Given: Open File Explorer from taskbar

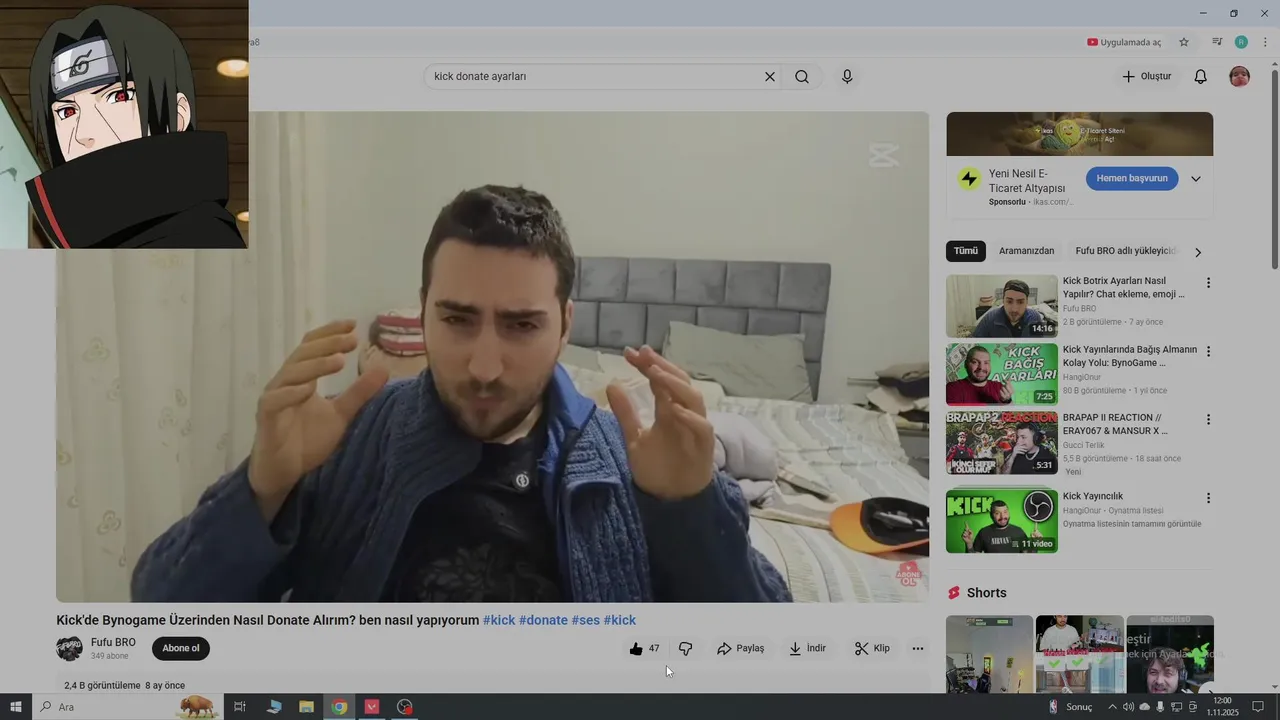Looking at the screenshot, I should (x=306, y=707).
